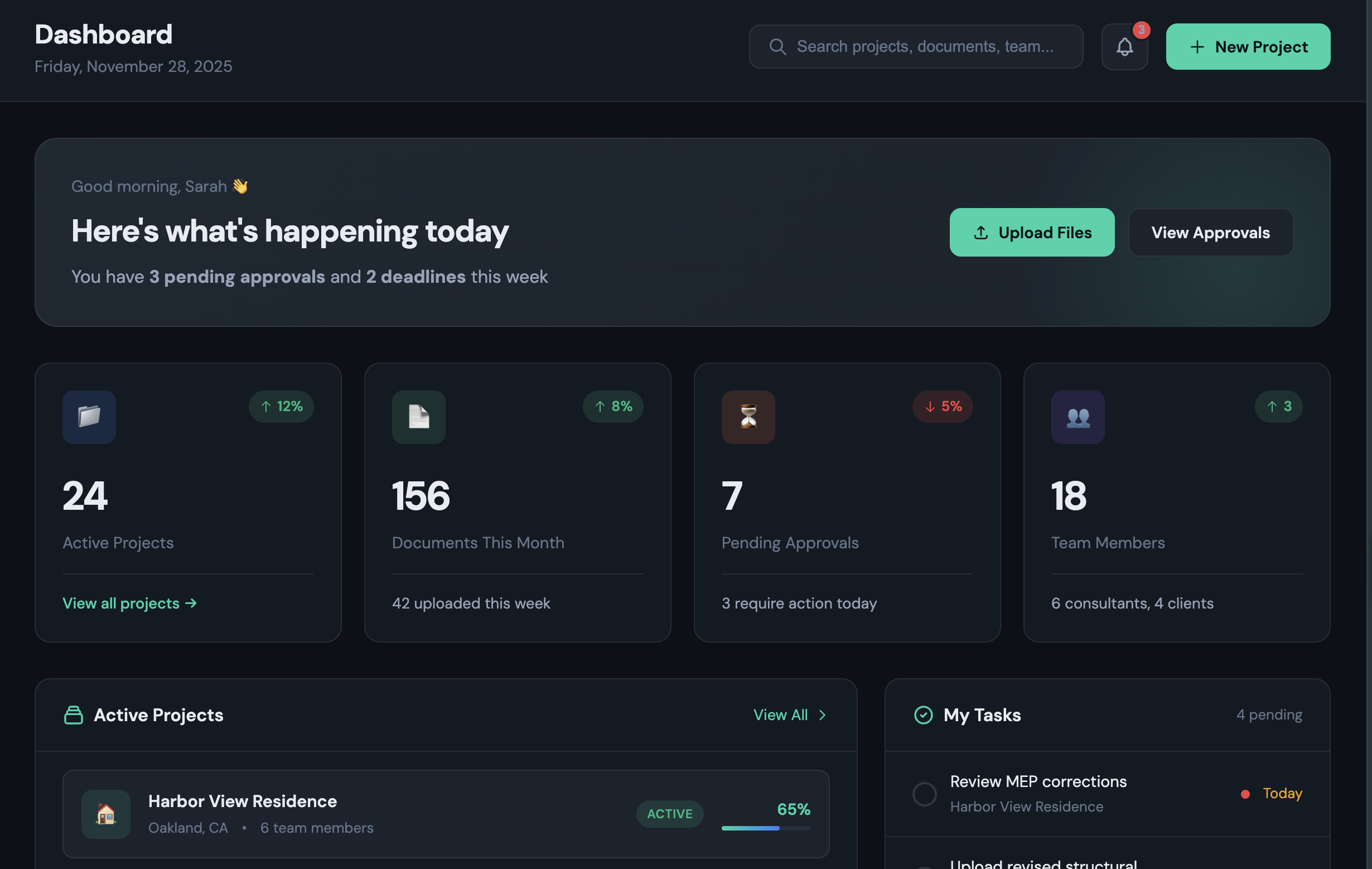The image size is (1372, 869).
Task: Mark the Review MEP corrections task complete
Action: point(924,793)
